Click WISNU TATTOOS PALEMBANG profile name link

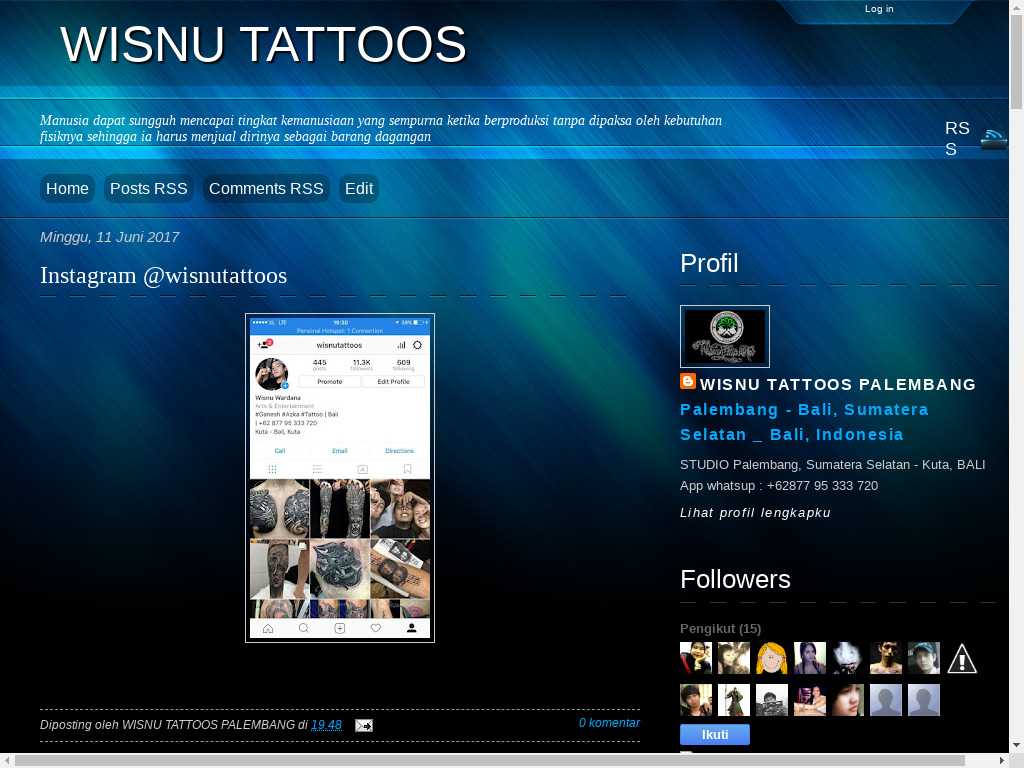pyautogui.click(x=838, y=385)
